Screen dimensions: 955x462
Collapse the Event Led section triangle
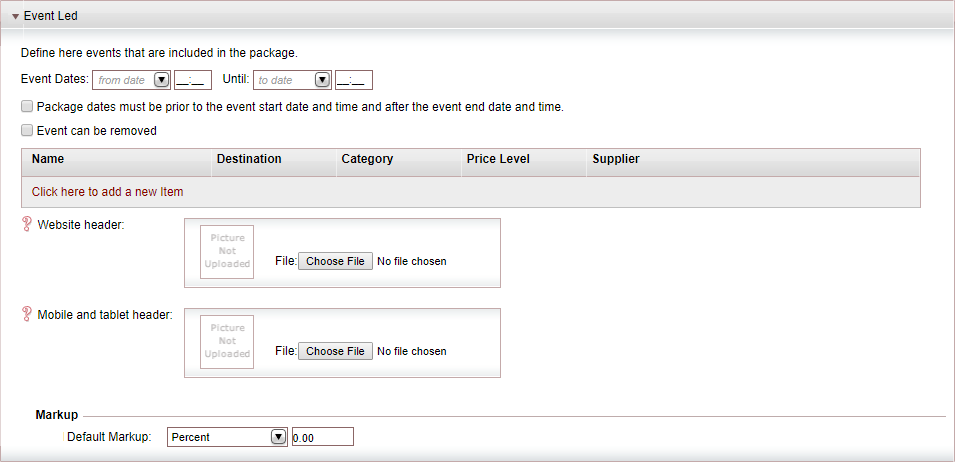coord(15,16)
